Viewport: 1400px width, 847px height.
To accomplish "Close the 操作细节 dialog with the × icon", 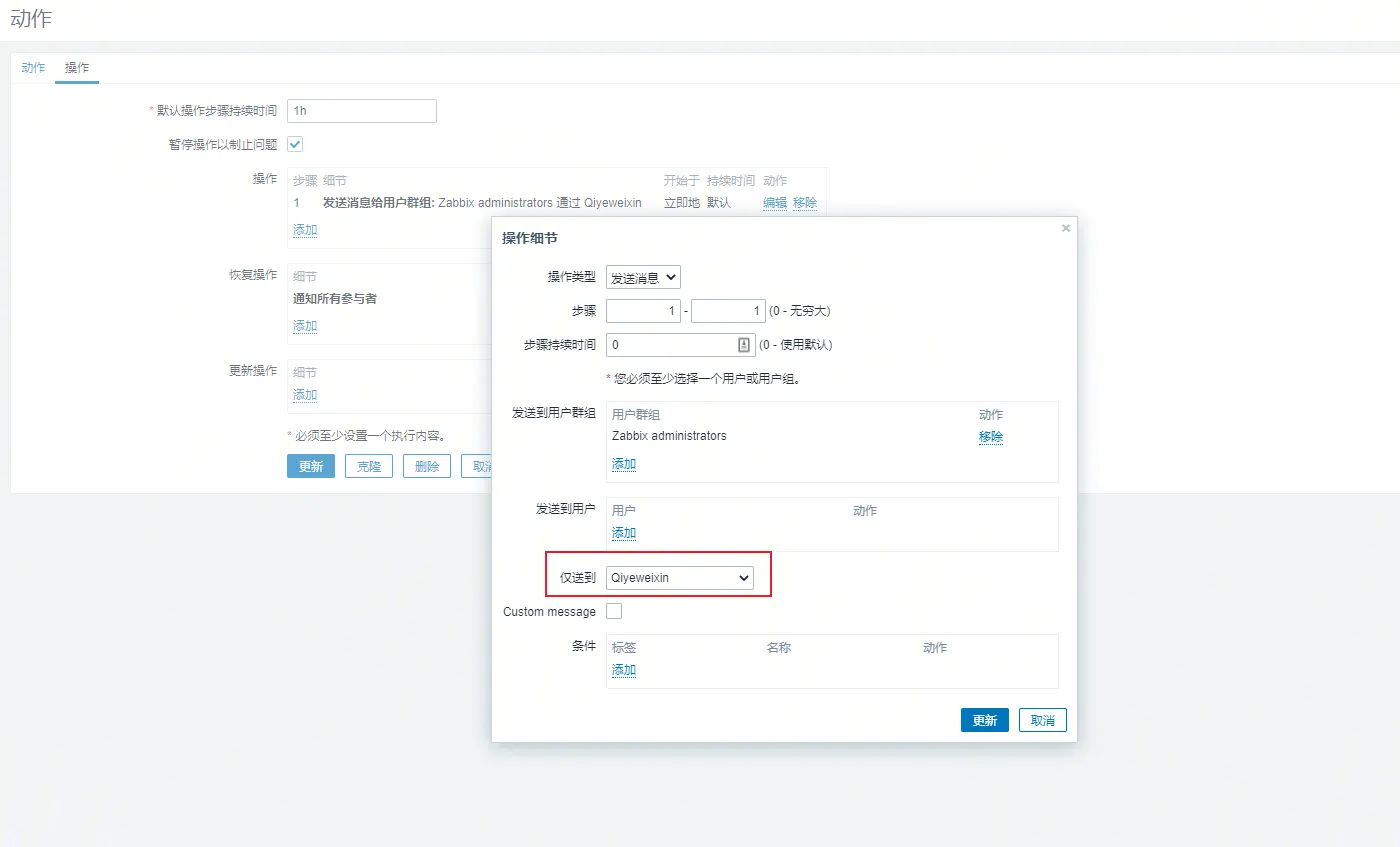I will pyautogui.click(x=1065, y=227).
